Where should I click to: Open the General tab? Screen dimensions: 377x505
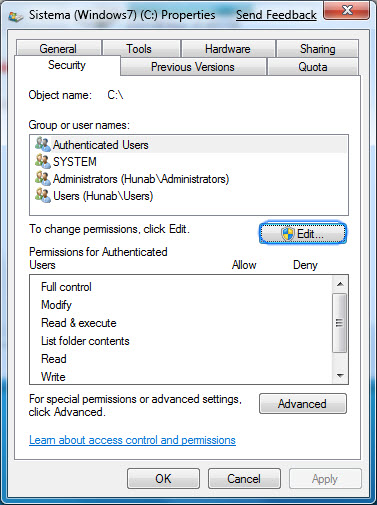[58, 49]
